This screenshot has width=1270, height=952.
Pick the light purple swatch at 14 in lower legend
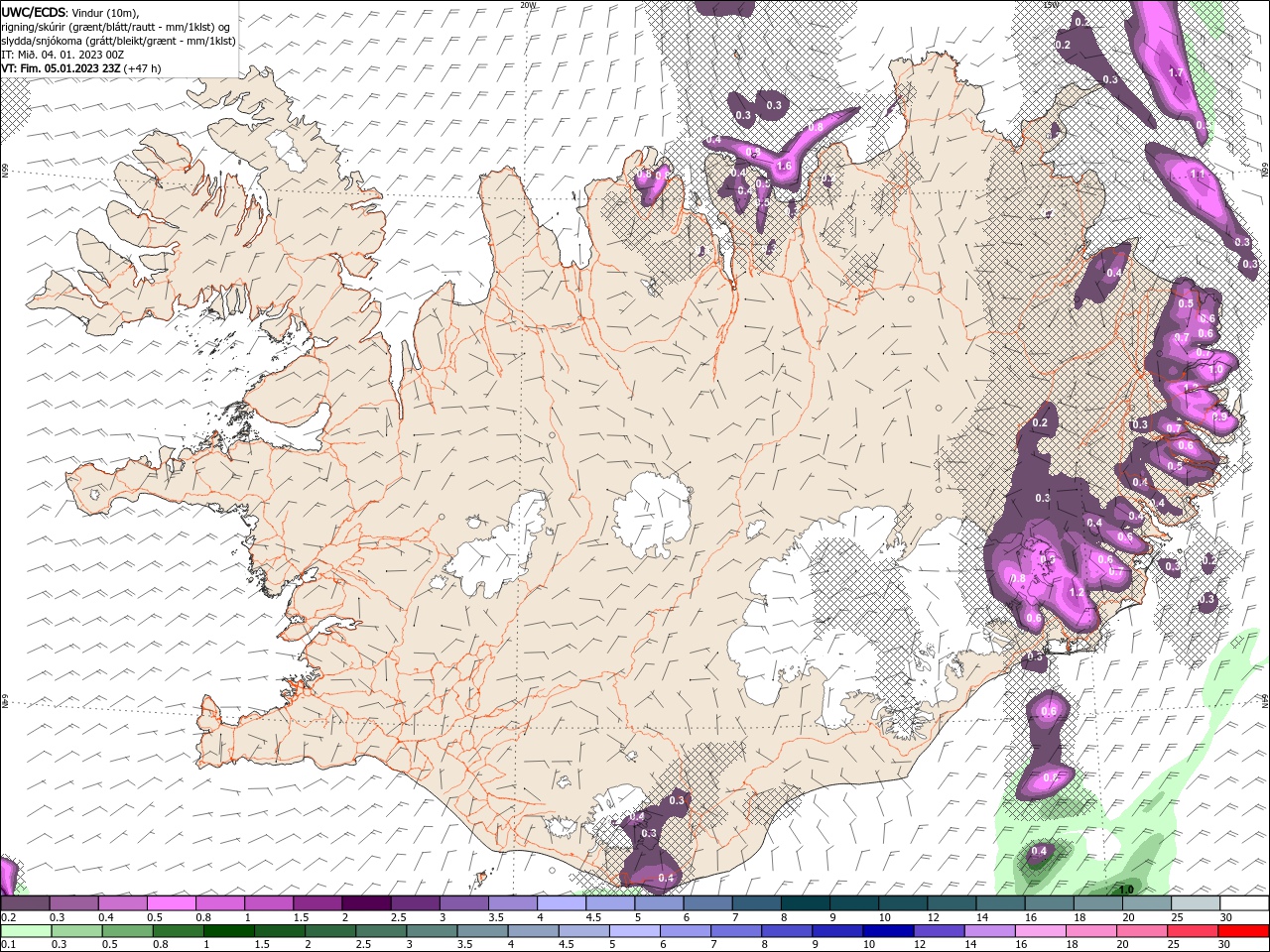(988, 930)
